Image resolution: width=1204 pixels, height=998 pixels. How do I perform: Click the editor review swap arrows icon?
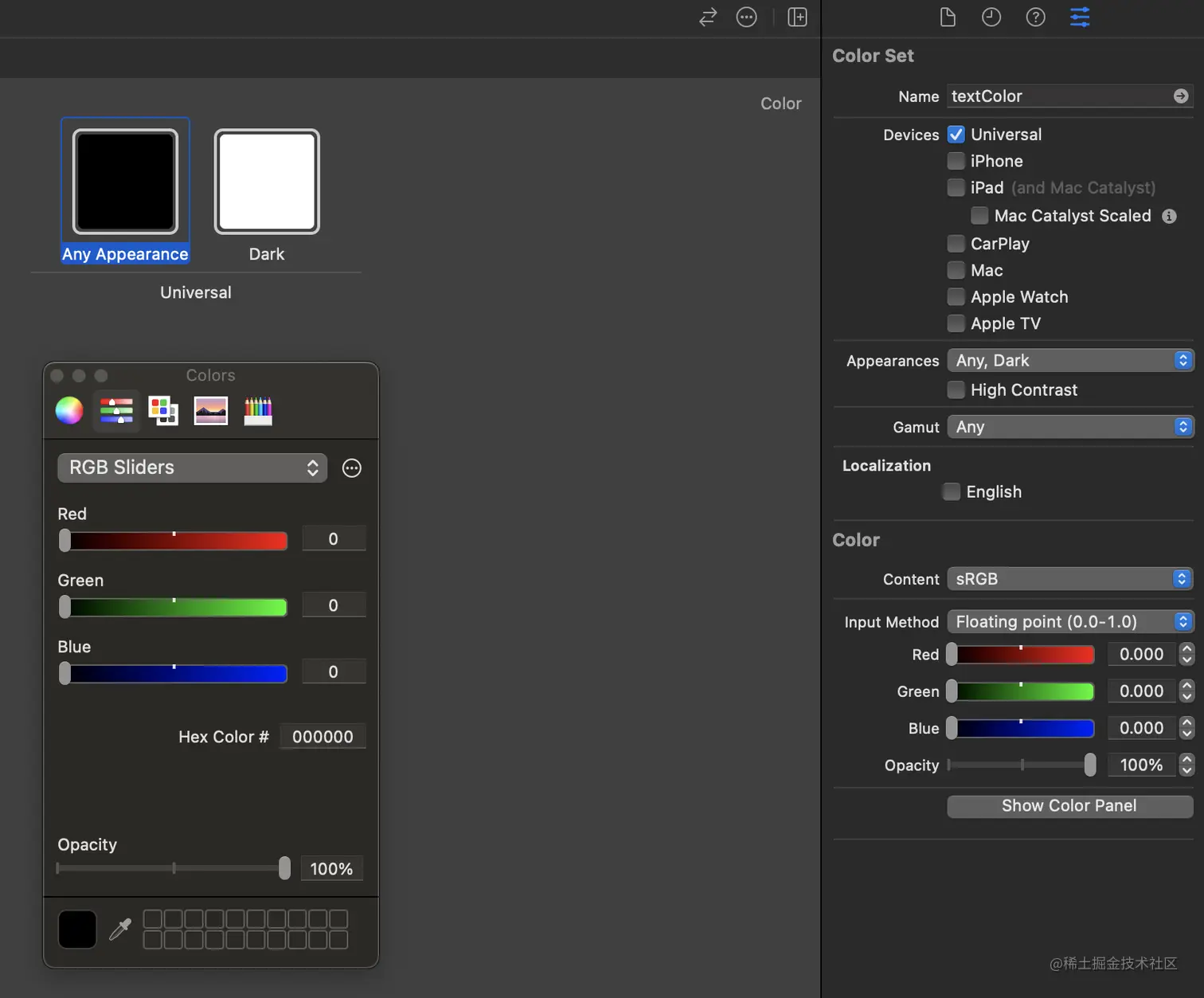(708, 17)
